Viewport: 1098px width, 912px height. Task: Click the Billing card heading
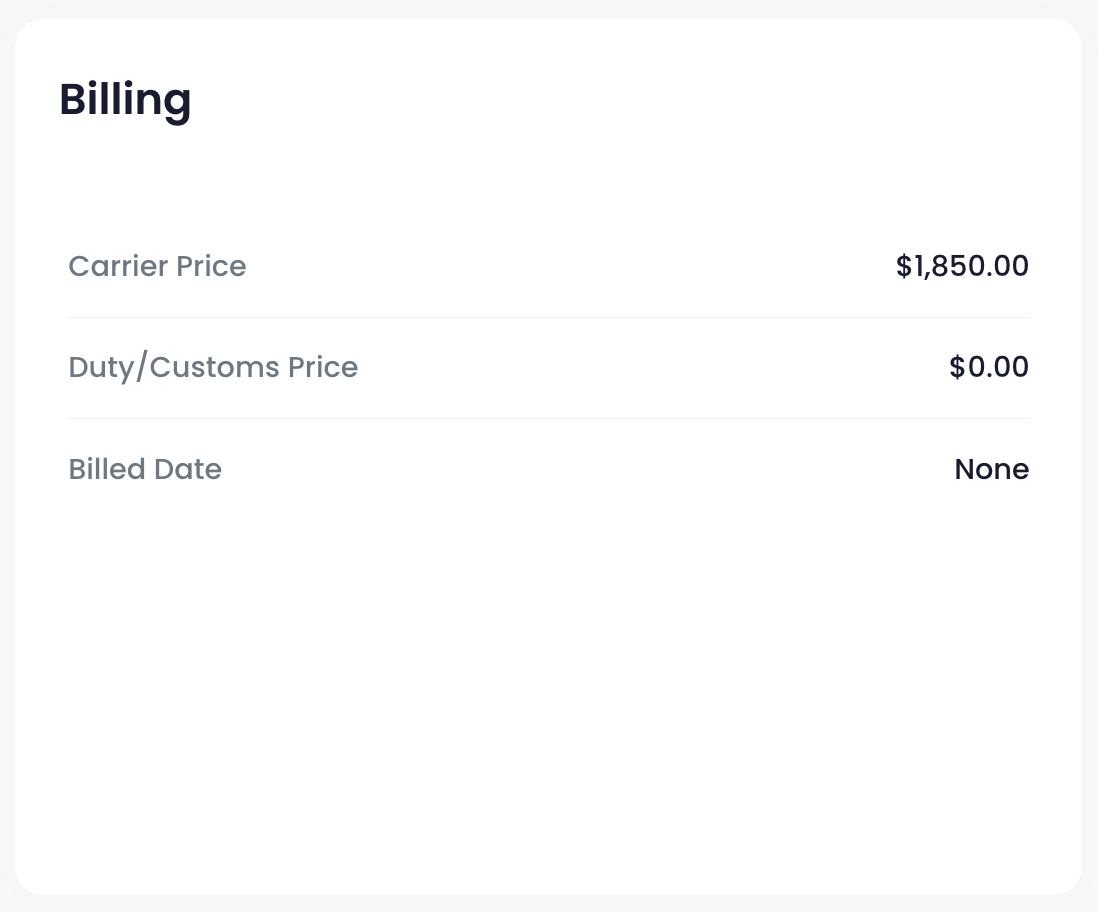tap(125, 100)
